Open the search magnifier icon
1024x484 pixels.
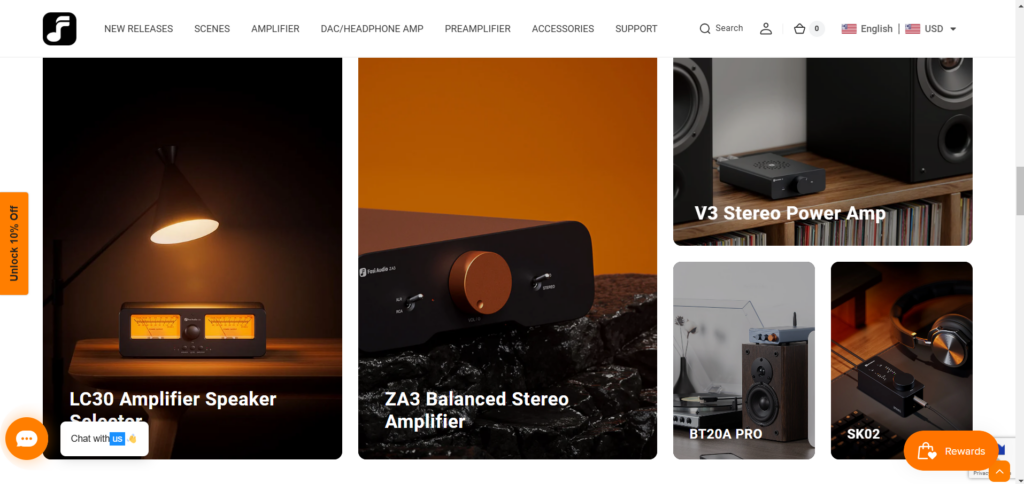(x=705, y=29)
